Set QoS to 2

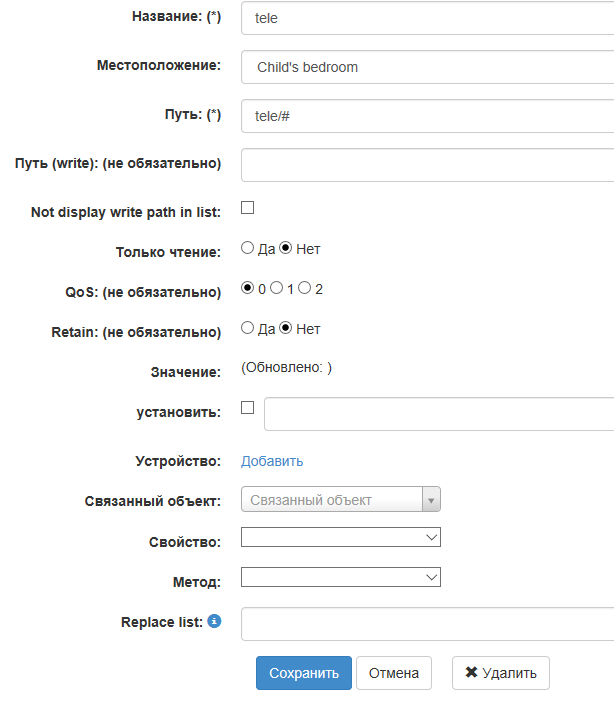[x=304, y=288]
